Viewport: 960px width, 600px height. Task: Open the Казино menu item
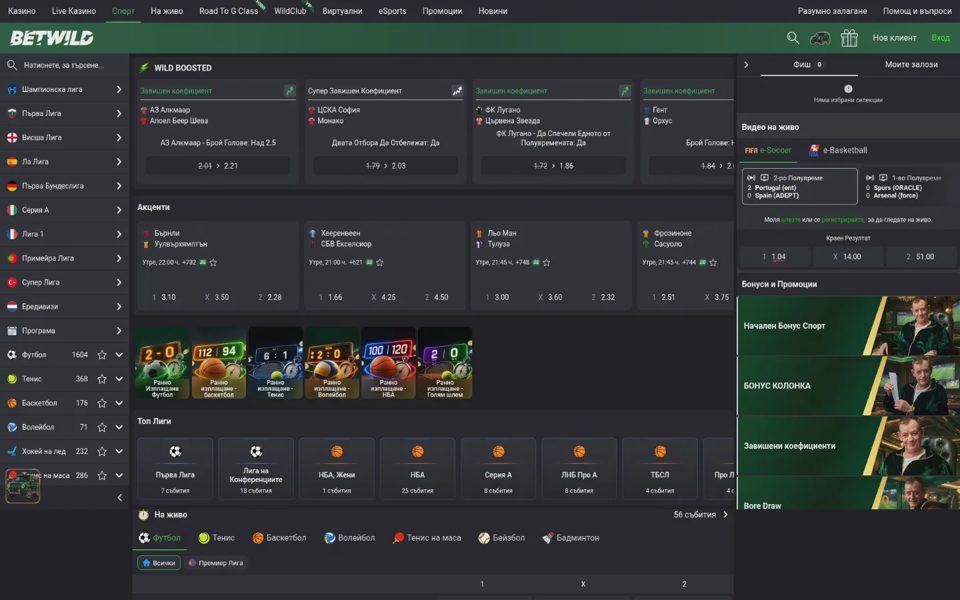click(x=21, y=11)
